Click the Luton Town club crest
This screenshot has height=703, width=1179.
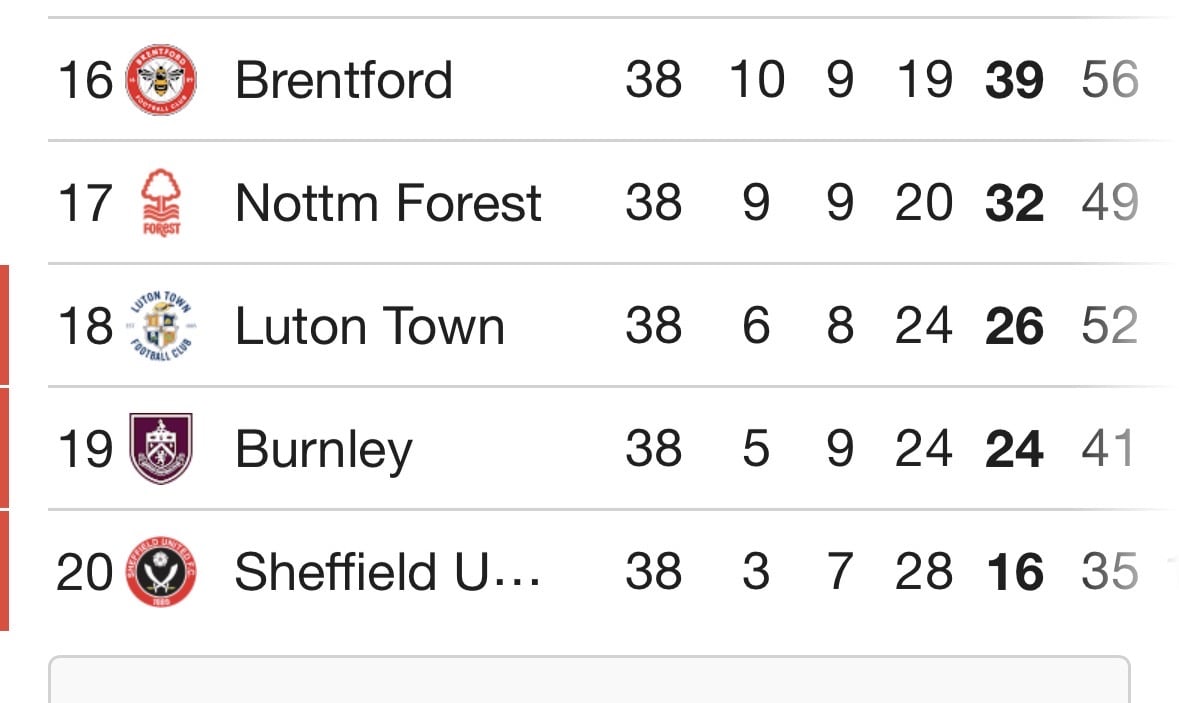pos(161,326)
